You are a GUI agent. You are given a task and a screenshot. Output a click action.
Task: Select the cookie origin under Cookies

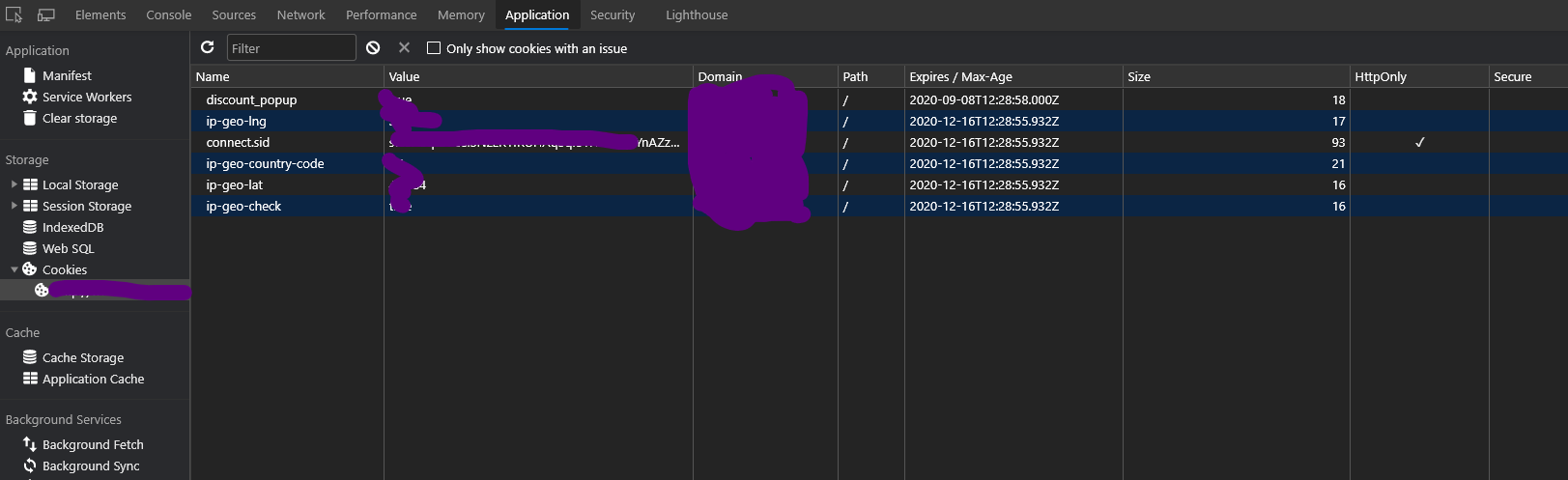[x=95, y=290]
